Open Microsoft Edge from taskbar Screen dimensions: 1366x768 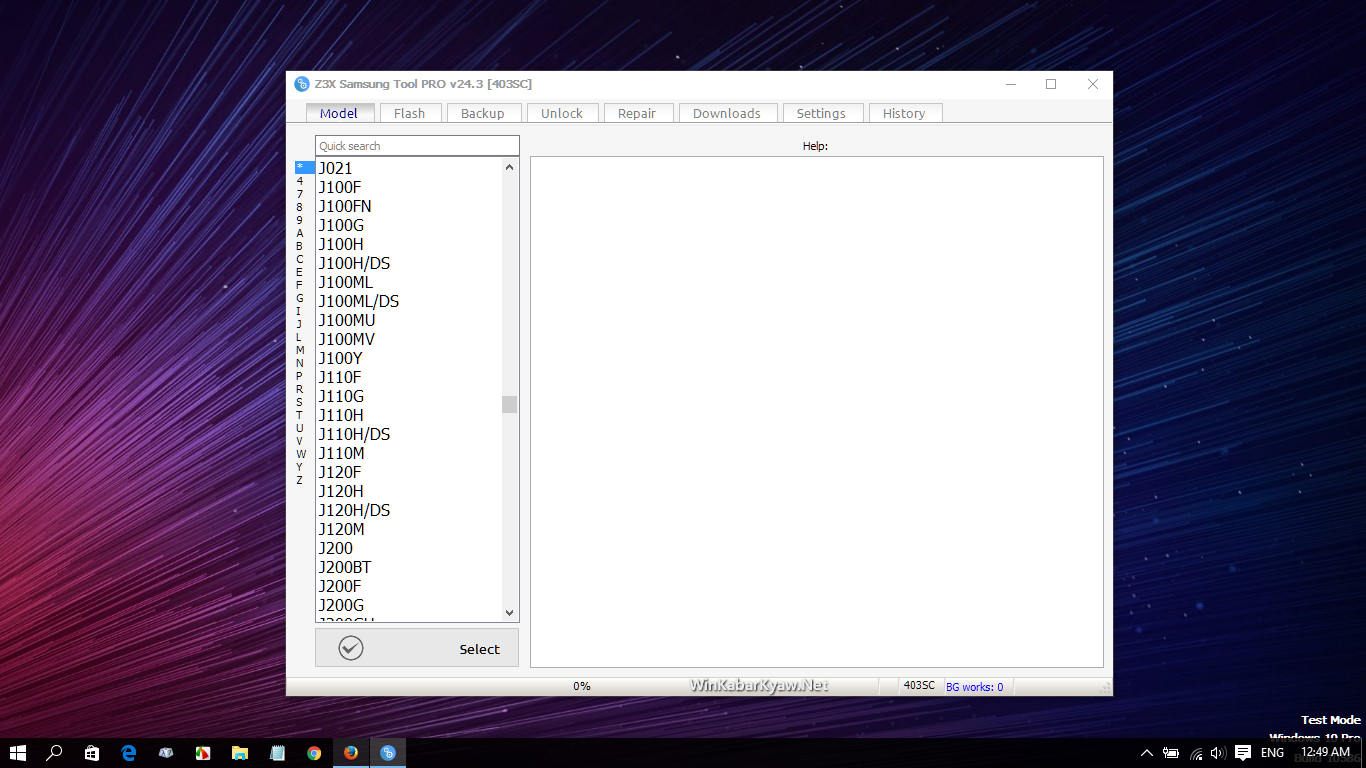(129, 753)
